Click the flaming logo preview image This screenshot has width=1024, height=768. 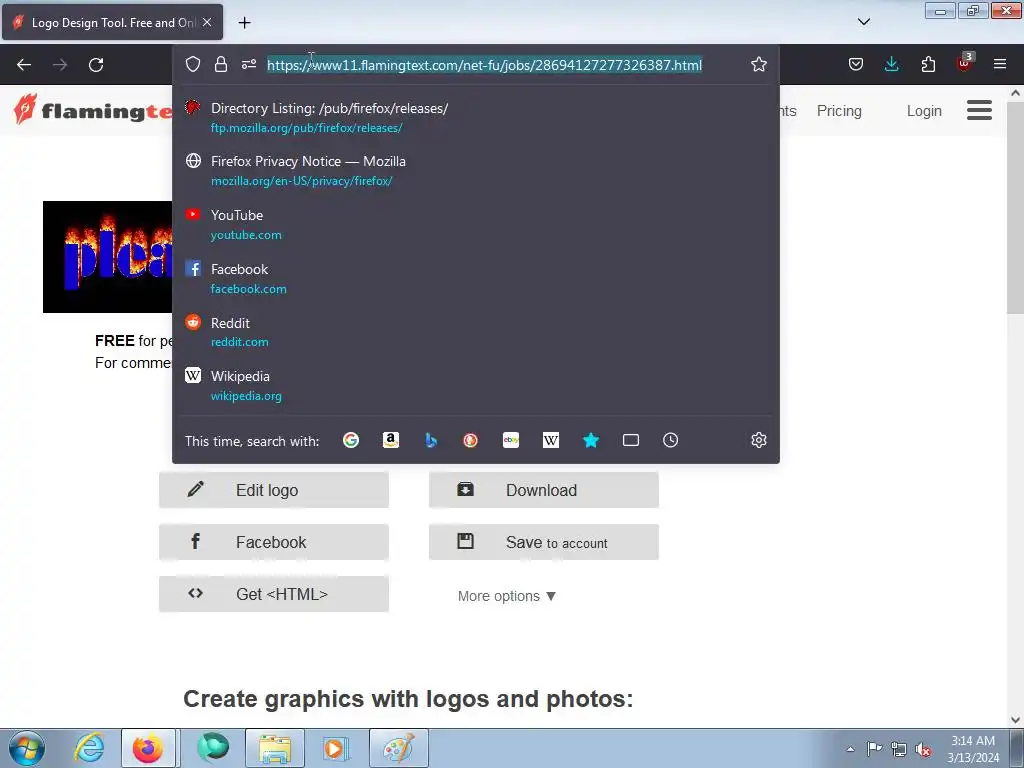click(x=108, y=257)
